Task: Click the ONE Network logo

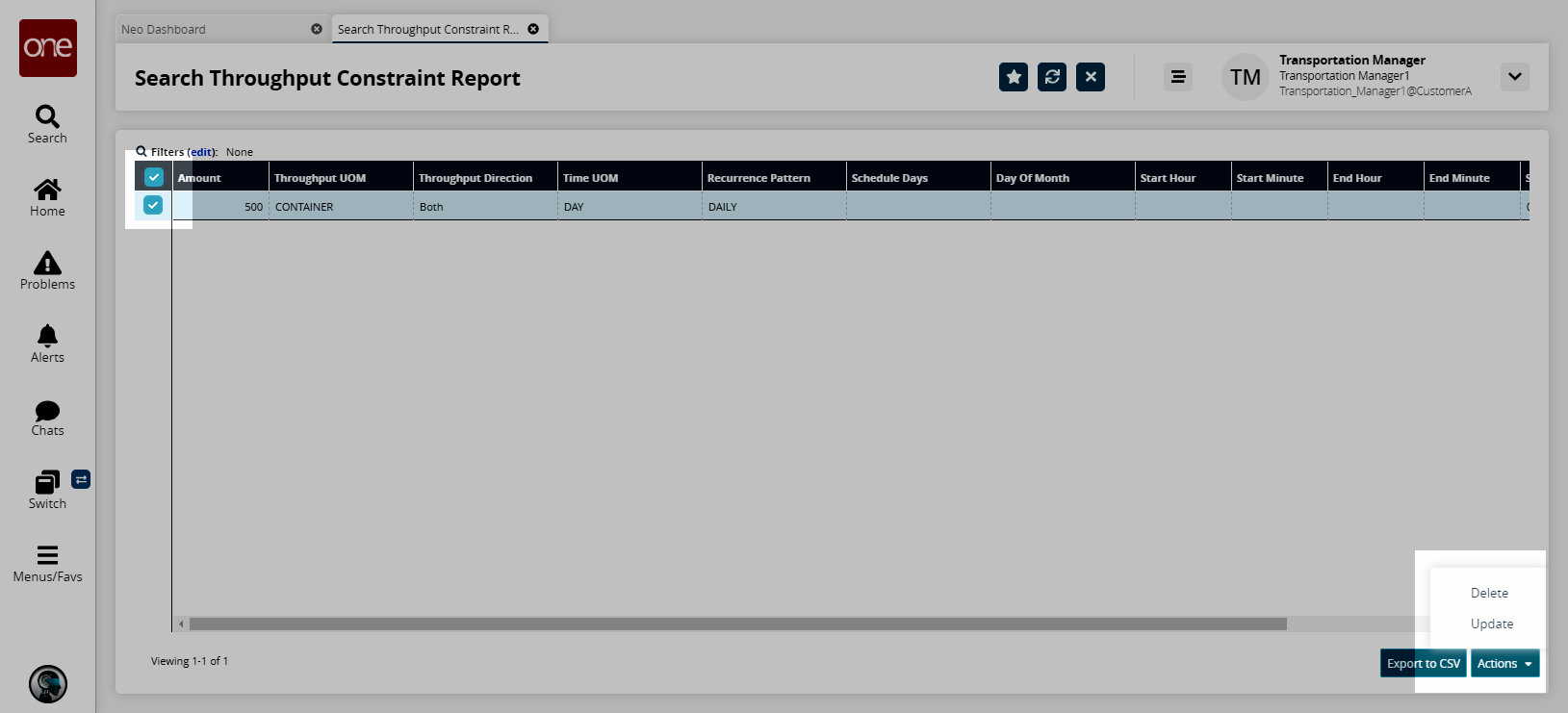Action: pos(48,48)
